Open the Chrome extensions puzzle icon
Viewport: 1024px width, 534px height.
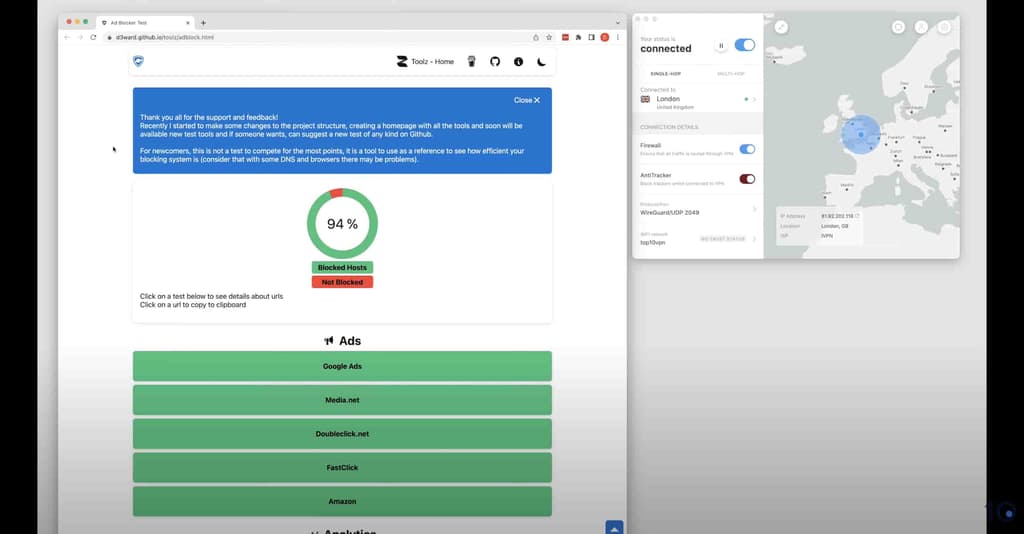578,37
